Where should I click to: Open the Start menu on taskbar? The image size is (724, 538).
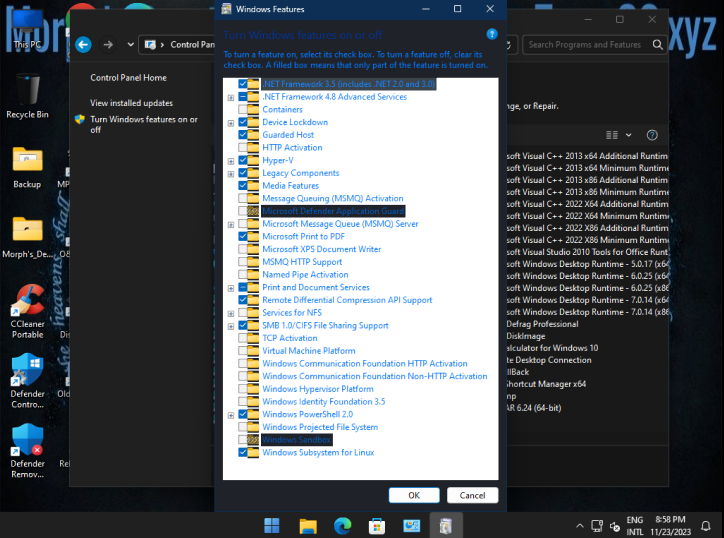pos(272,526)
